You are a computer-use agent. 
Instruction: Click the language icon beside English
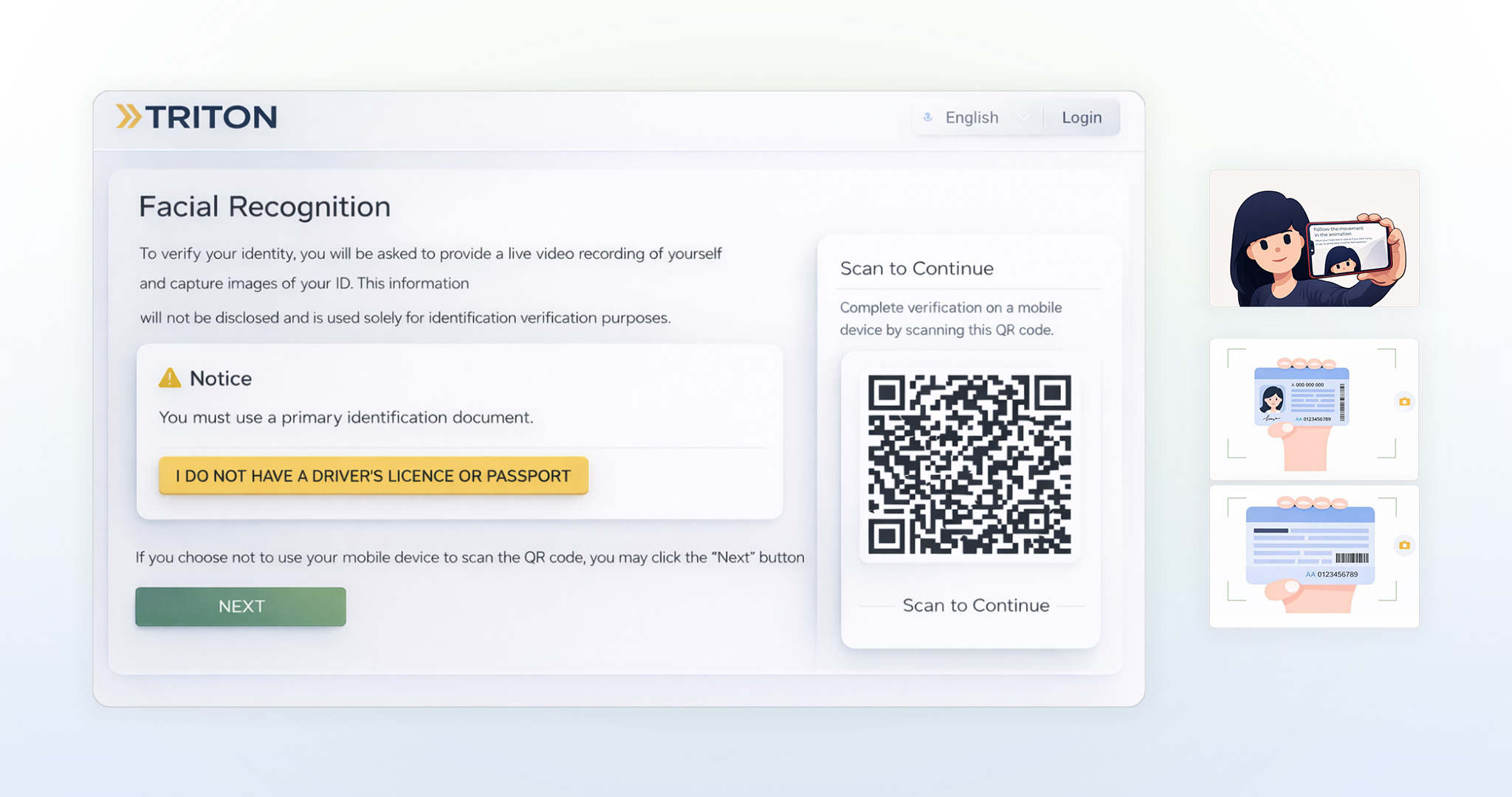(928, 117)
